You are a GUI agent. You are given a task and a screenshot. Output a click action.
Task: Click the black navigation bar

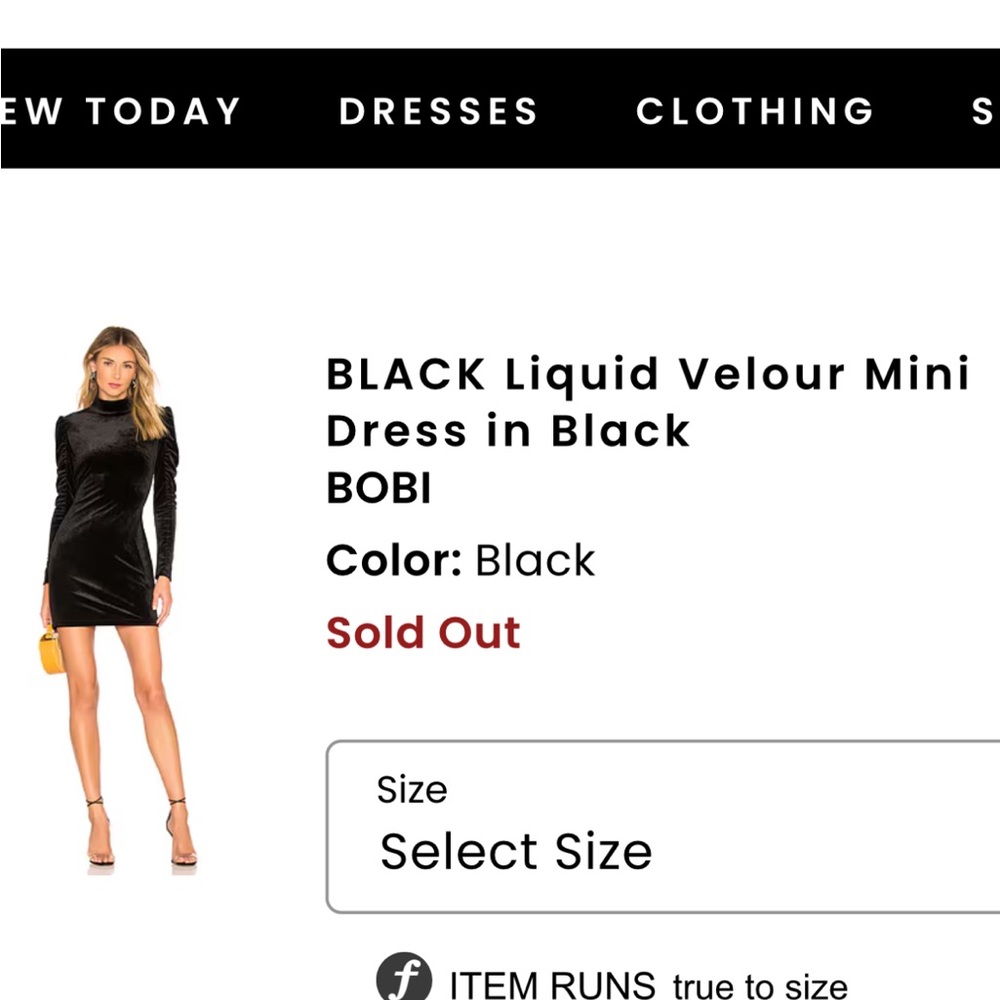(x=500, y=111)
